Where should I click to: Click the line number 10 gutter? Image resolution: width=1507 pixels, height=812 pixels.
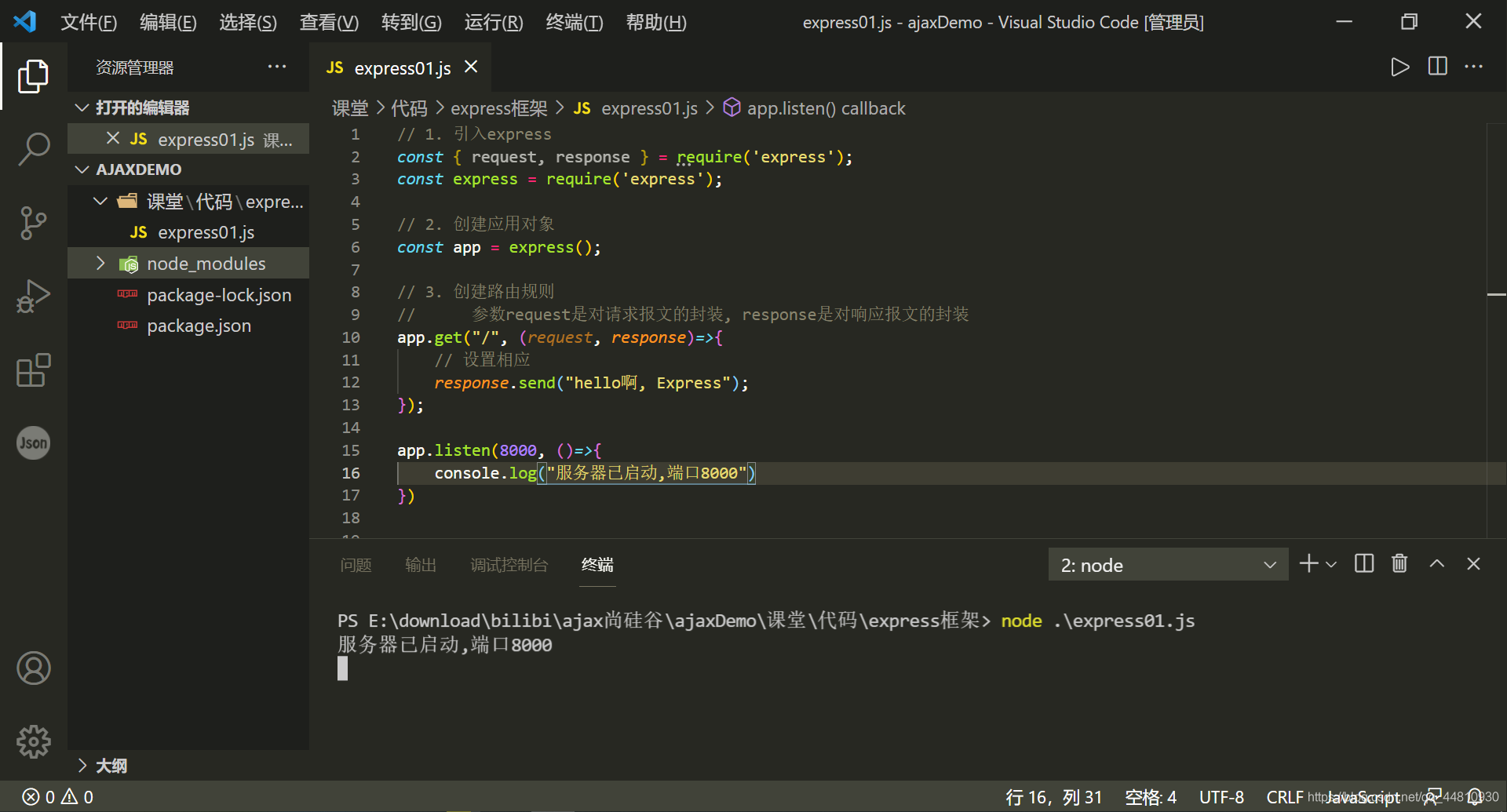350,337
